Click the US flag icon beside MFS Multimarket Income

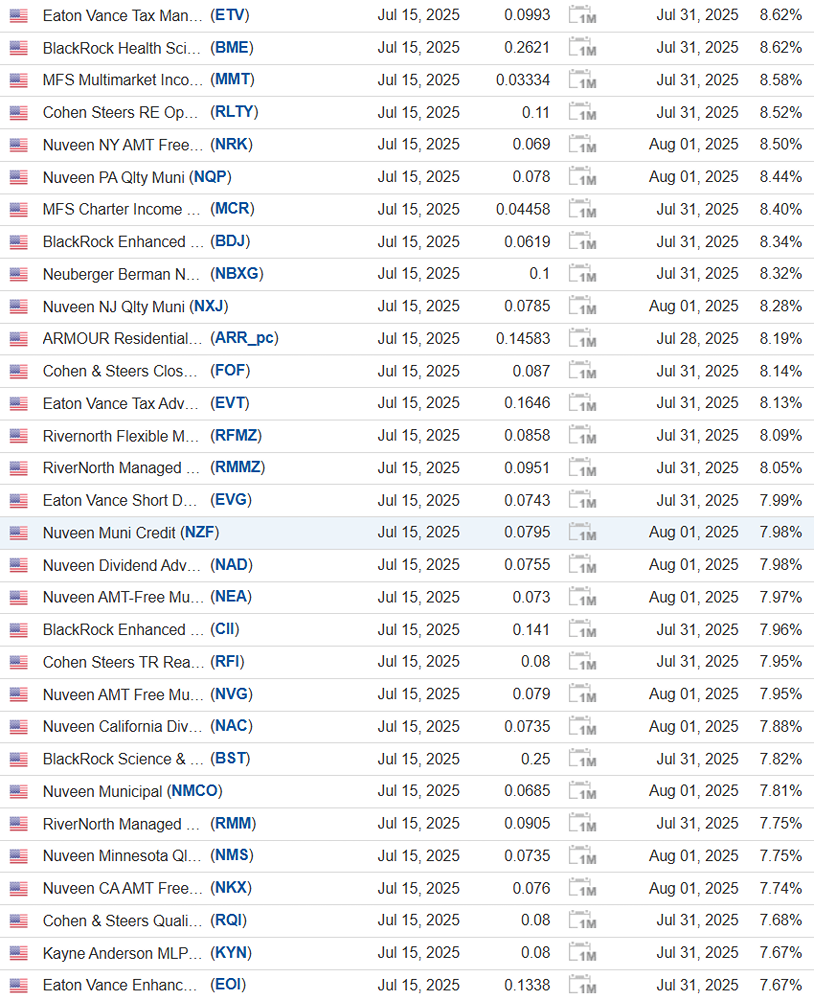click(x=19, y=80)
